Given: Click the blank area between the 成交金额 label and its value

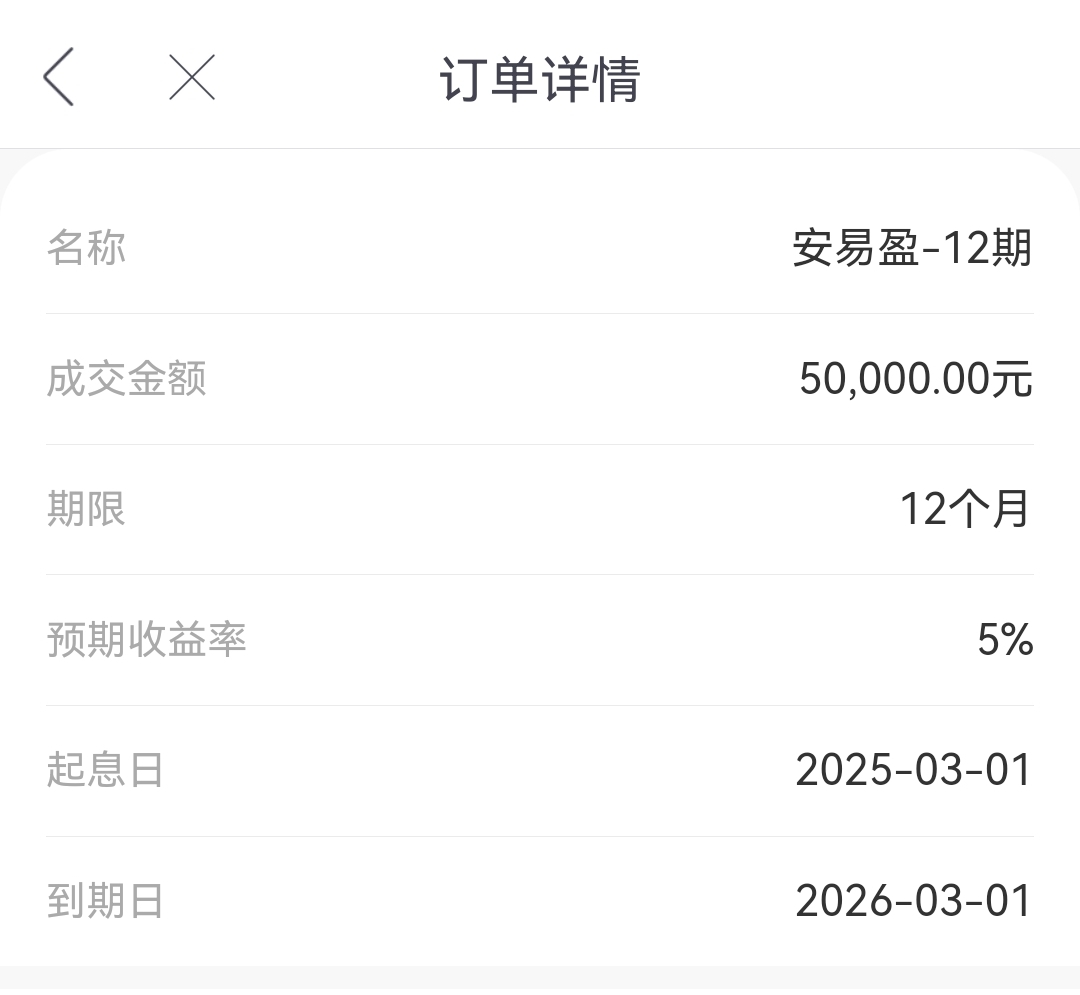Looking at the screenshot, I should [503, 379].
